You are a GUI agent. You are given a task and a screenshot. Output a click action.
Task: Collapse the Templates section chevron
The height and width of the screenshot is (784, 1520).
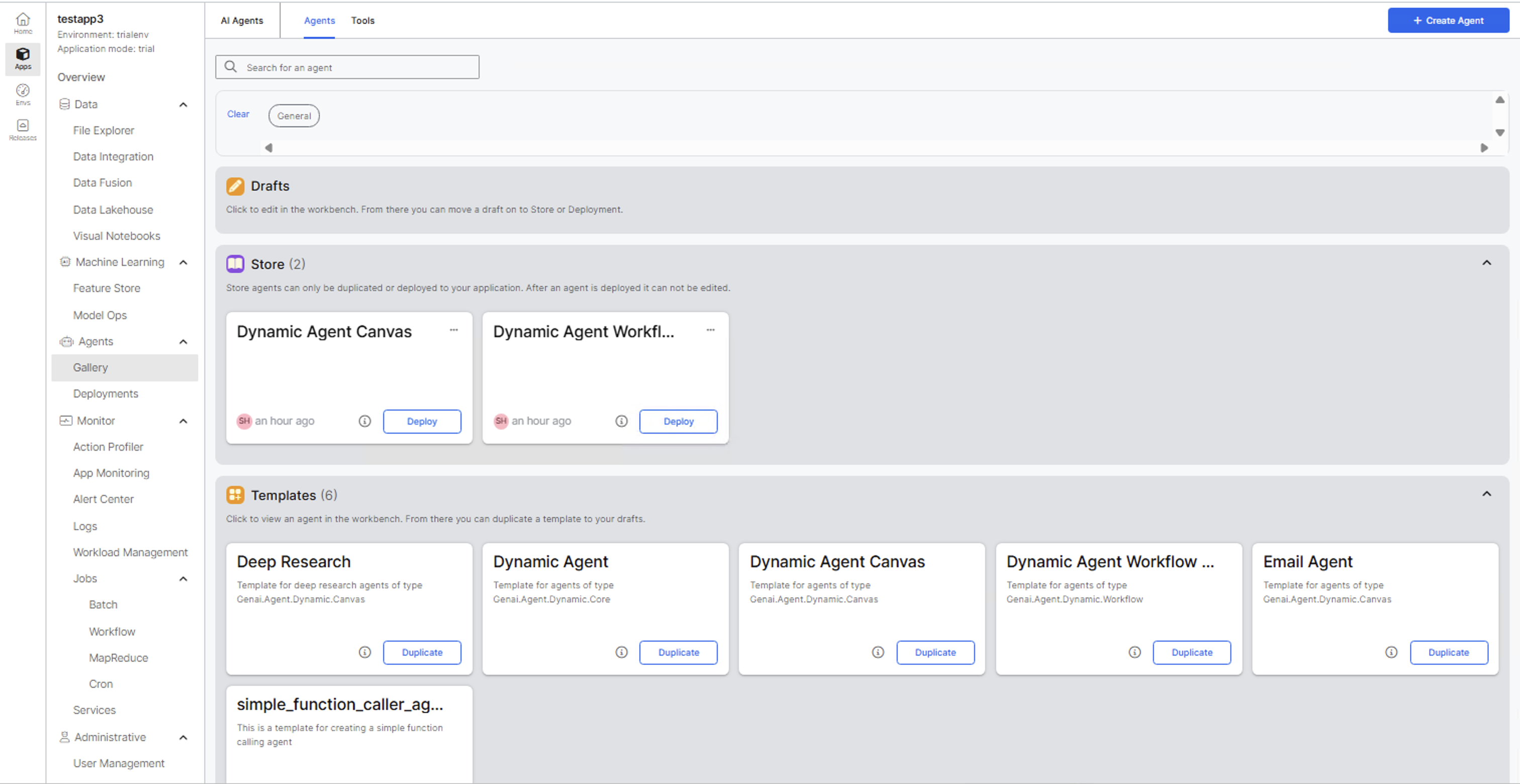[1486, 495]
